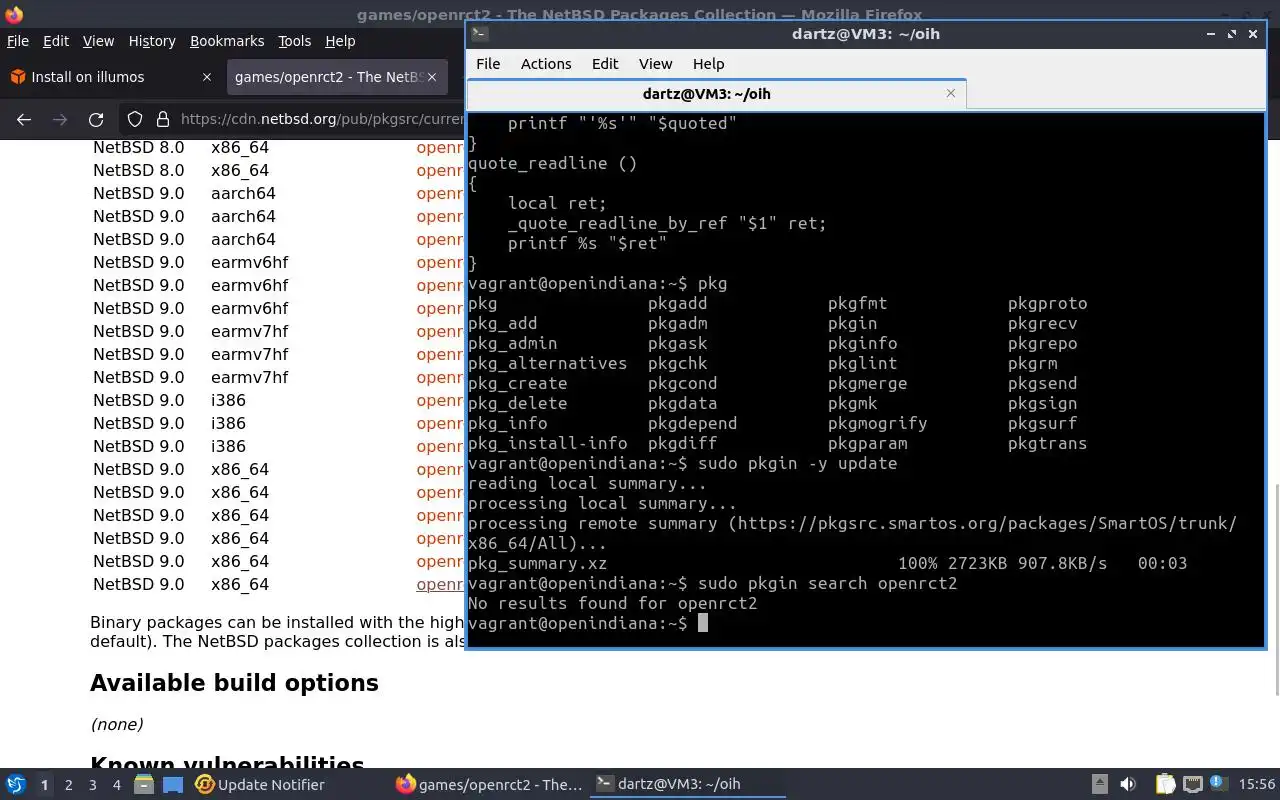Click the terminal window menu icon in titlebar
Image resolution: width=1280 pixels, height=800 pixels.
pyautogui.click(x=480, y=34)
